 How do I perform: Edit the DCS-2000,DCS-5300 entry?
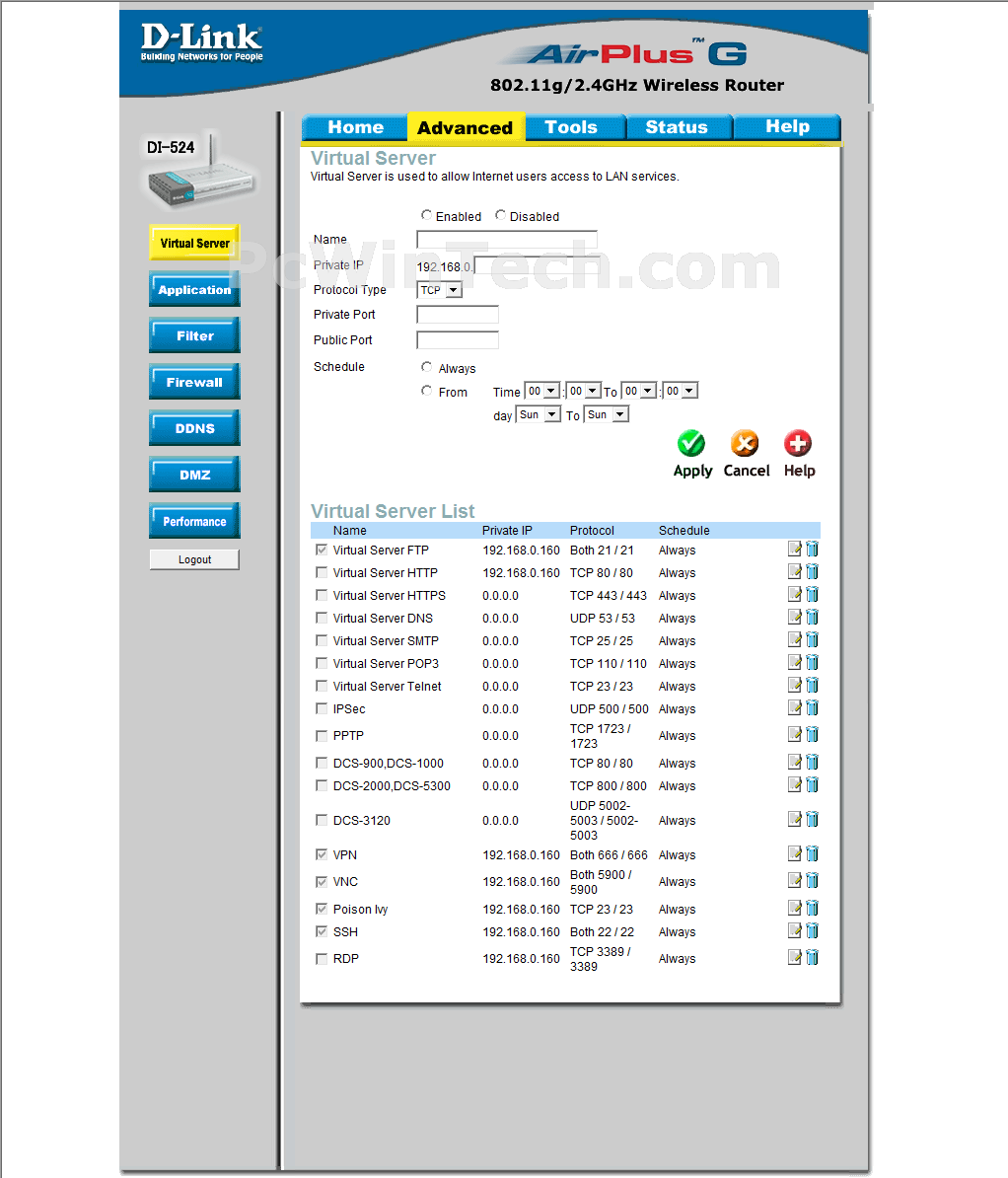(795, 784)
